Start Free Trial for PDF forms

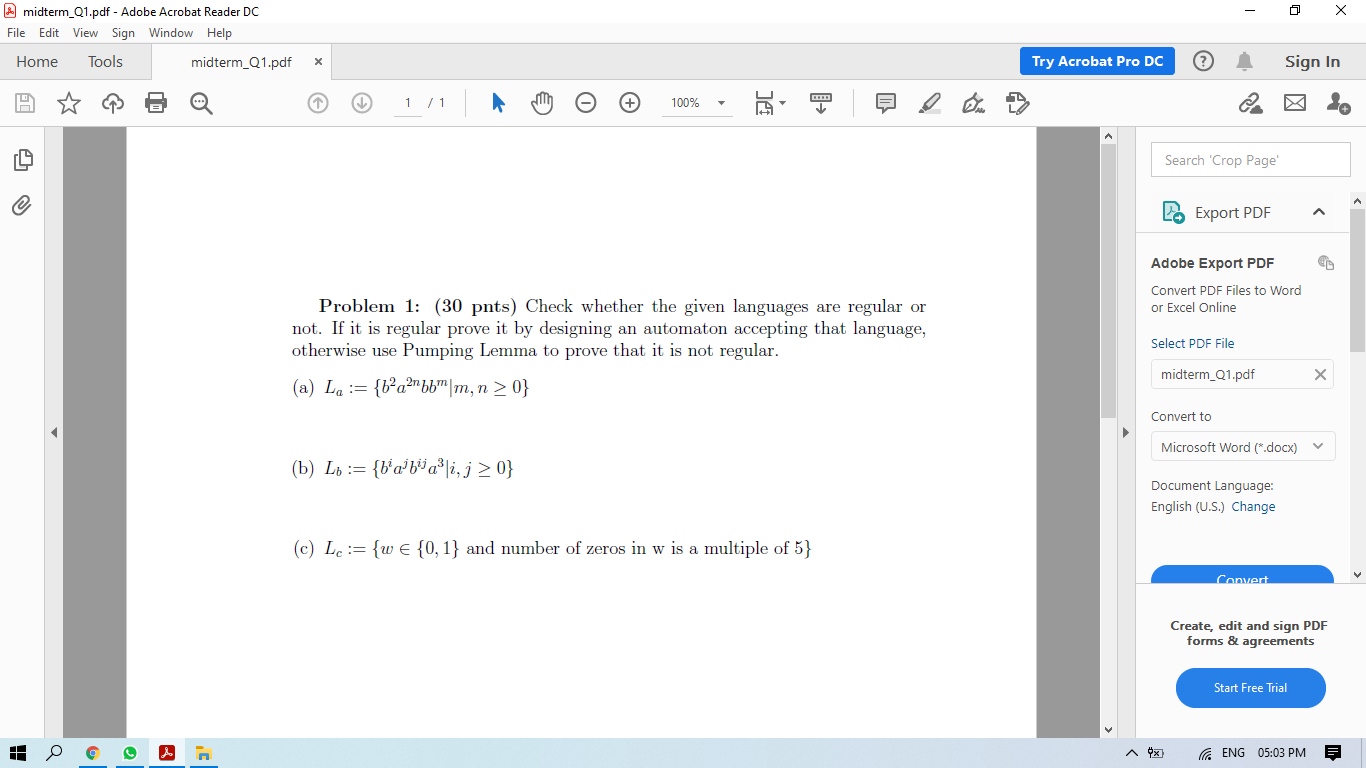(x=1250, y=688)
